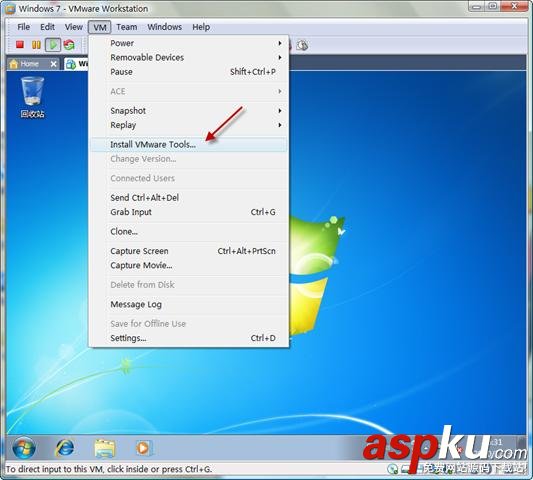This screenshot has width=533, height=480.
Task: Click the red Power Off toolbar icon
Action: coord(20,45)
